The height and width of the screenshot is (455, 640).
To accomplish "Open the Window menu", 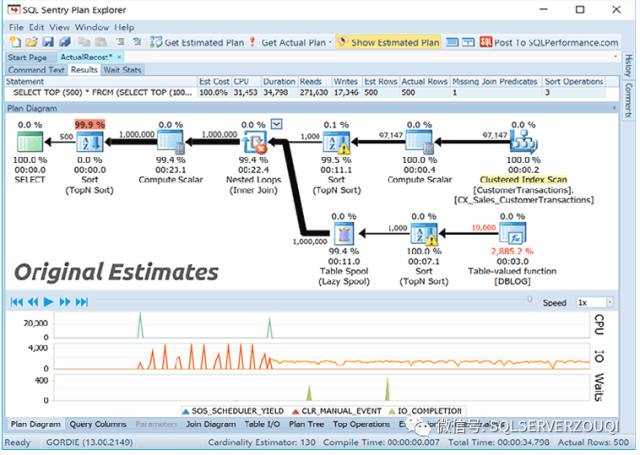I will point(92,27).
